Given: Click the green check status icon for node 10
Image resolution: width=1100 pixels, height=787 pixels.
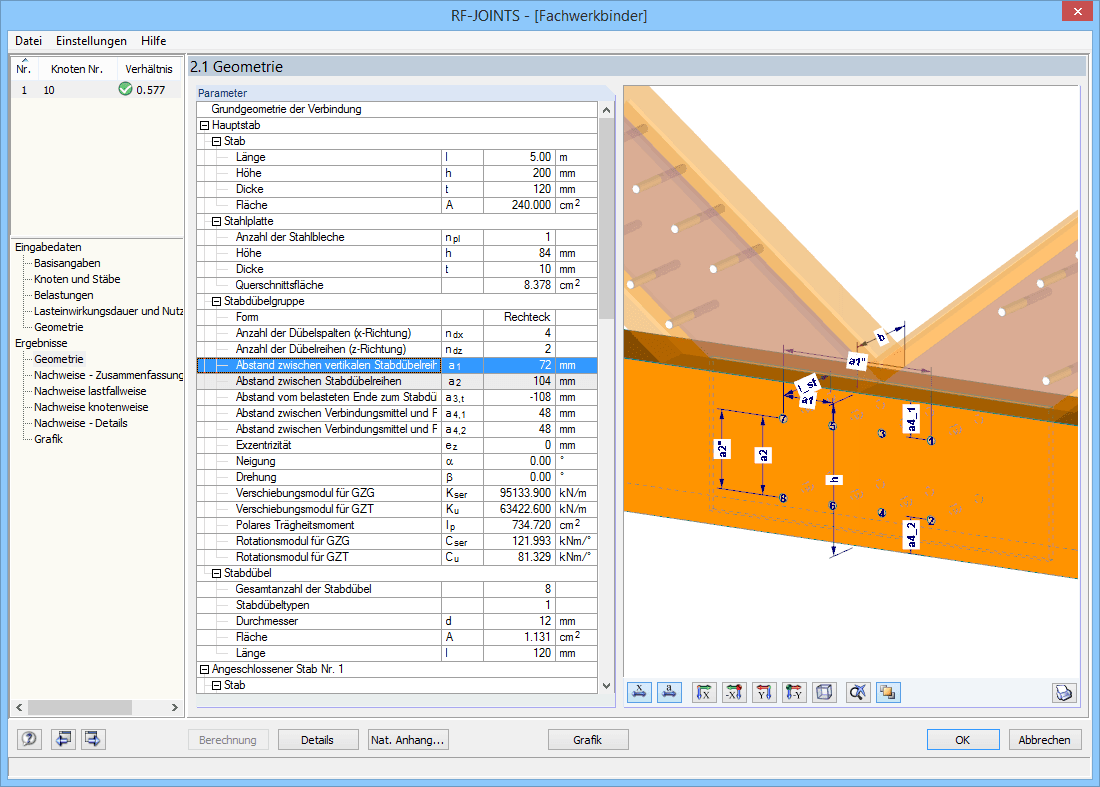Looking at the screenshot, I should coord(126,89).
